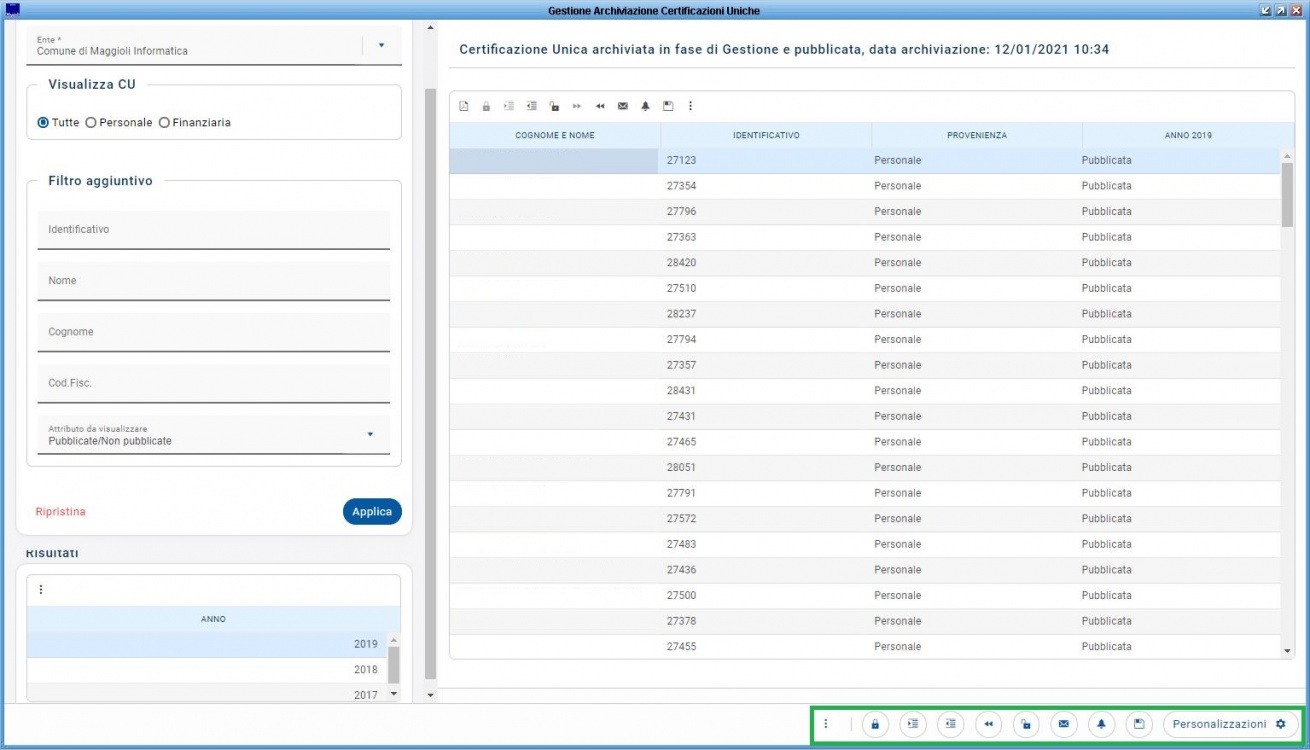Click the Ripristina link
The width and height of the screenshot is (1310, 750).
60,512
